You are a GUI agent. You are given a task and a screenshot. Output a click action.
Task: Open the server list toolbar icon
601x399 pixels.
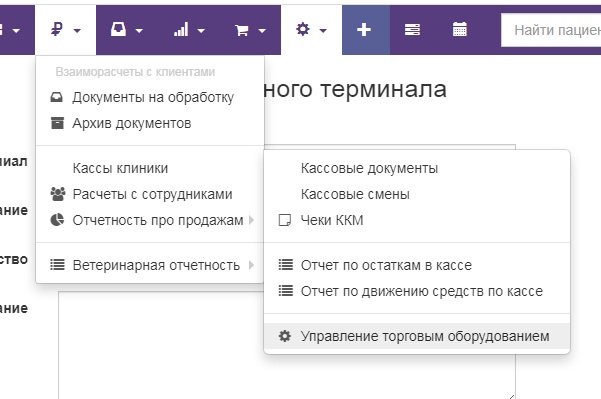[412, 30]
